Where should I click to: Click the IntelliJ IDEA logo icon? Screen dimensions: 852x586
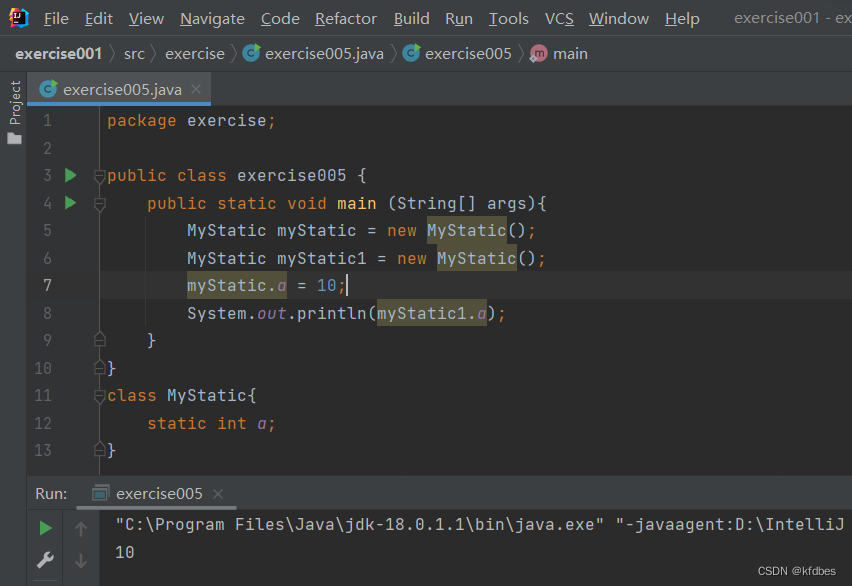pyautogui.click(x=18, y=18)
